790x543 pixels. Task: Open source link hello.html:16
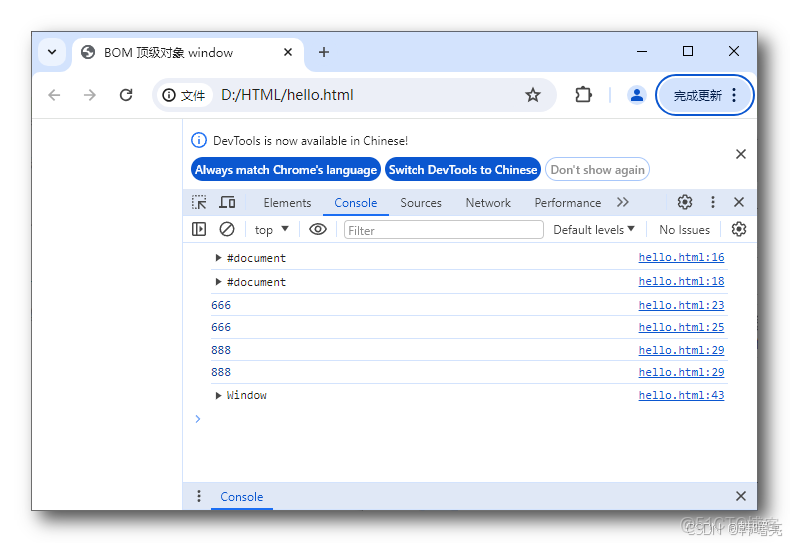pos(681,257)
